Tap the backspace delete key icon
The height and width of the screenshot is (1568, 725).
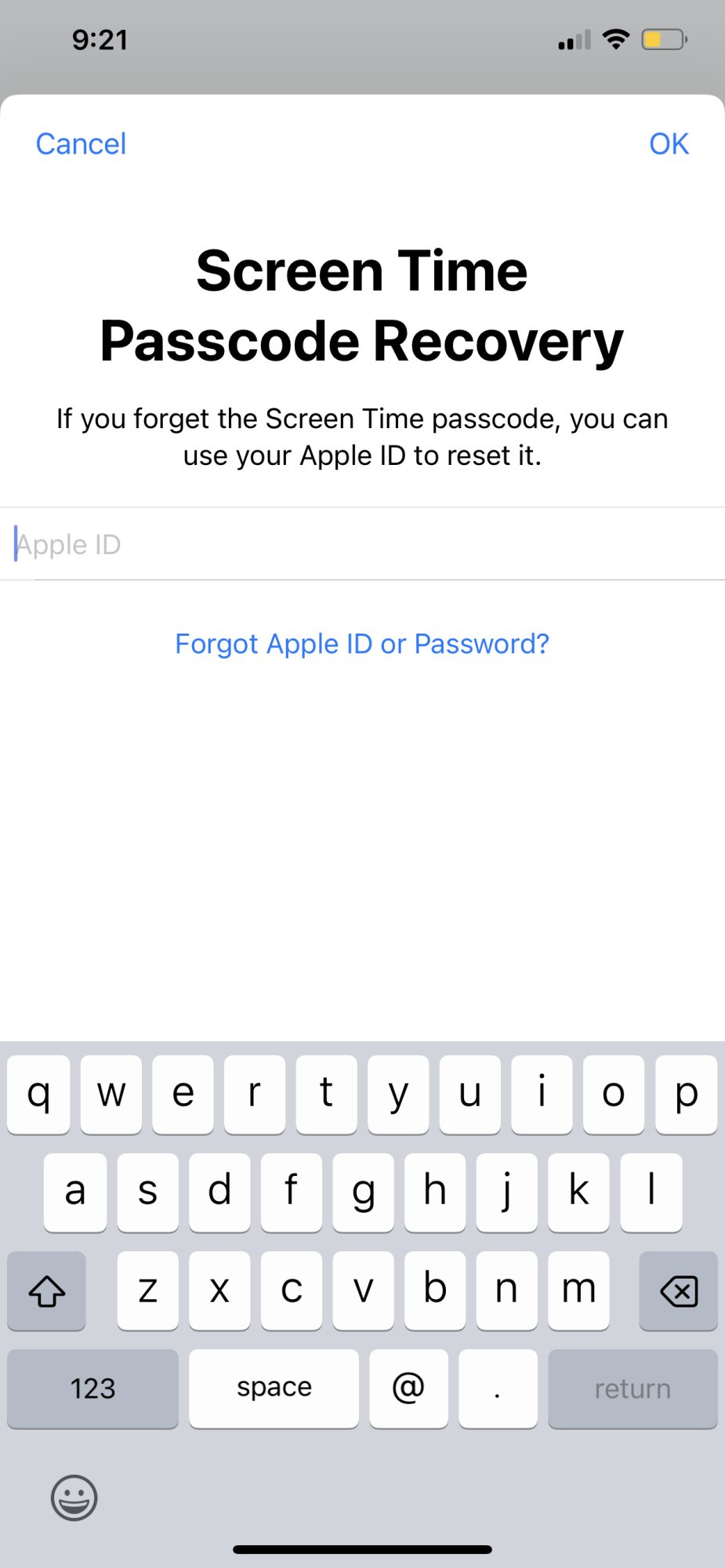[x=679, y=1290]
